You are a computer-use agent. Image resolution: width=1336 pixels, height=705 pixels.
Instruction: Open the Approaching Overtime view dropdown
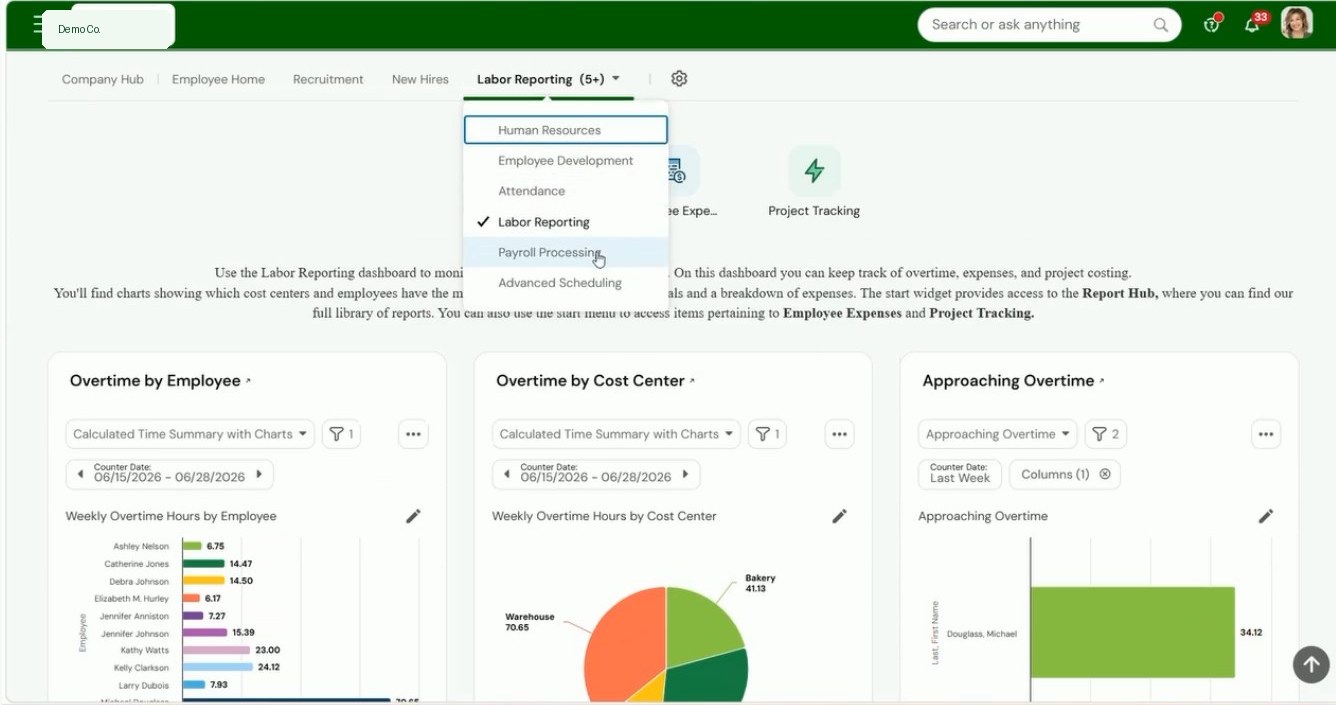tap(997, 434)
